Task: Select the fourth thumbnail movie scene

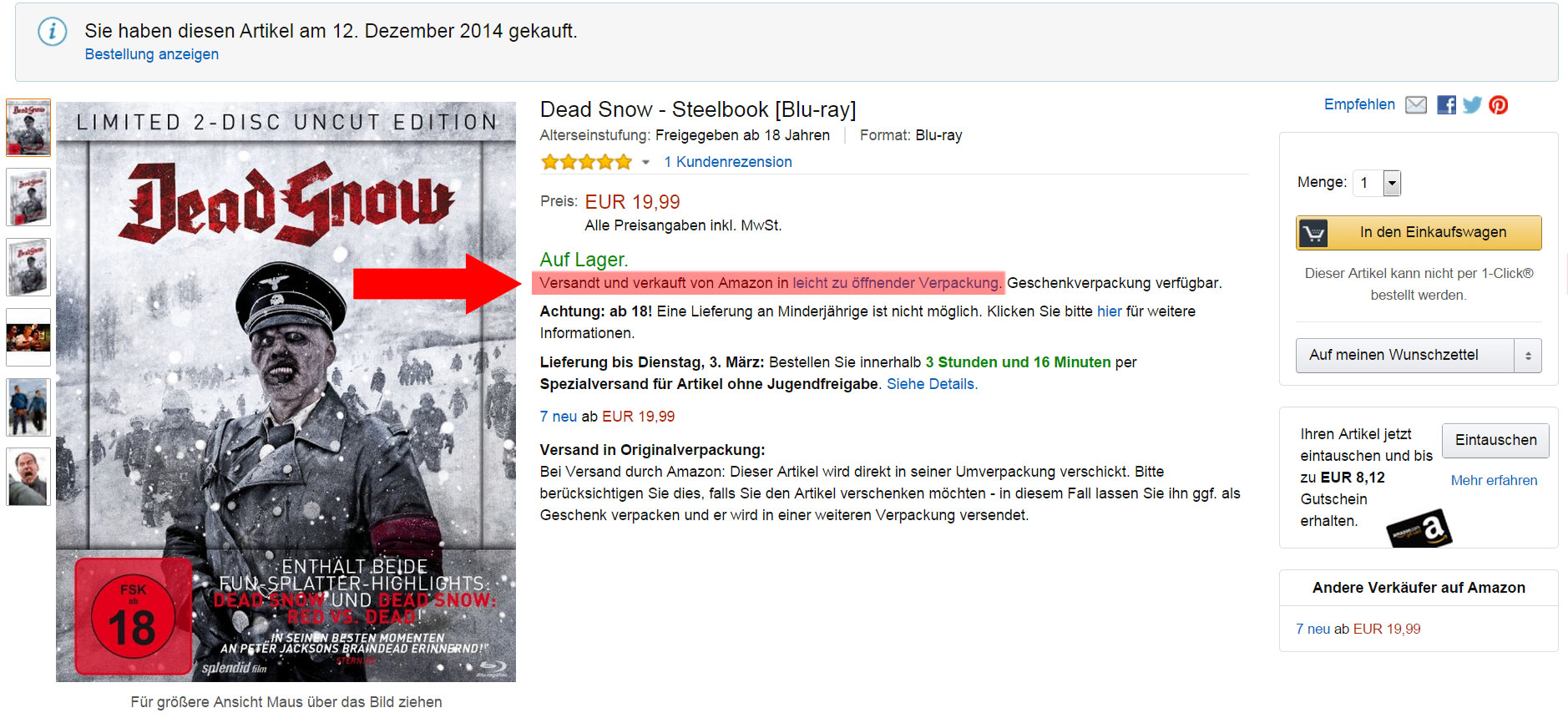Action: [x=28, y=337]
